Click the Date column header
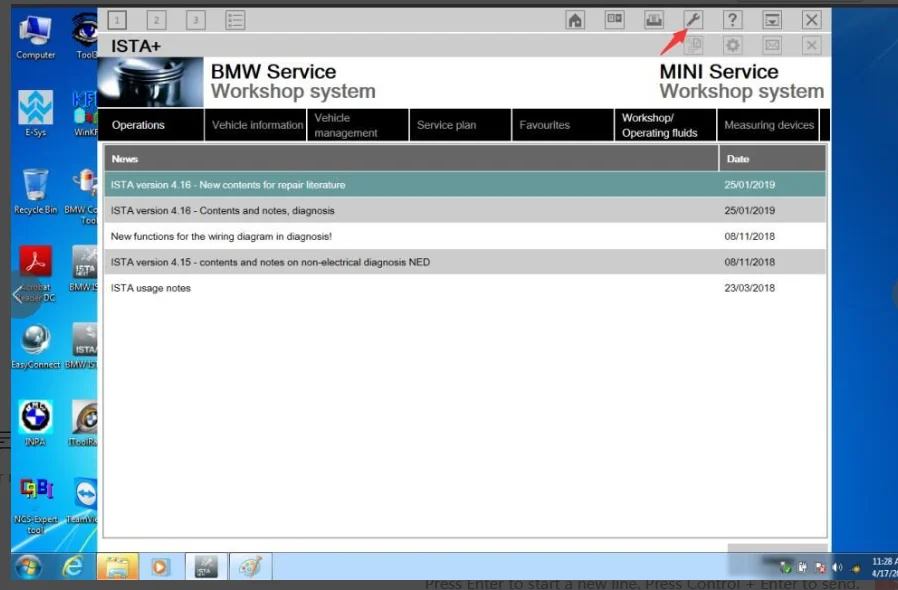Viewport: 898px width, 590px height. pyautogui.click(x=773, y=159)
